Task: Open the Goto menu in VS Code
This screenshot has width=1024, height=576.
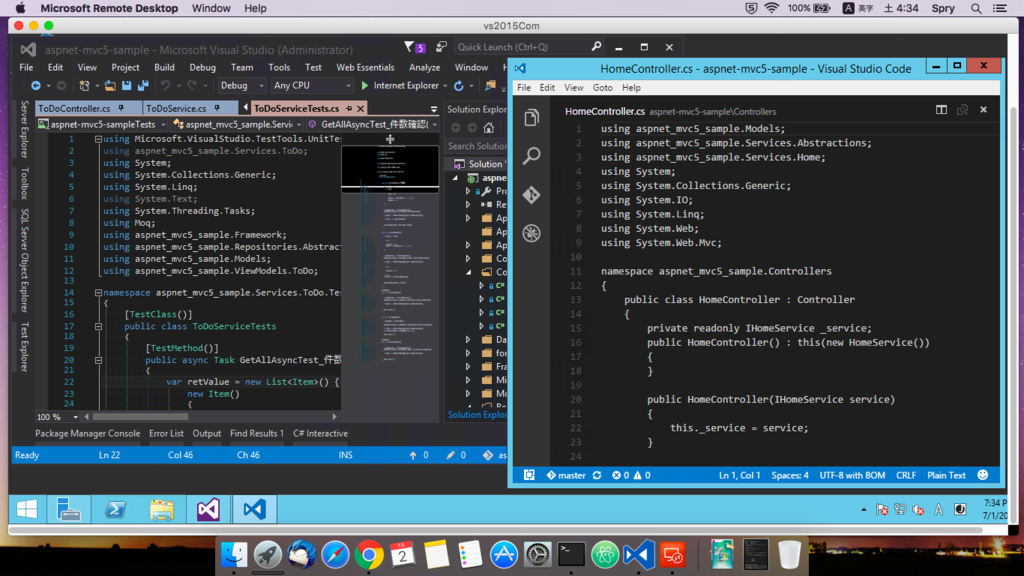Action: [602, 88]
